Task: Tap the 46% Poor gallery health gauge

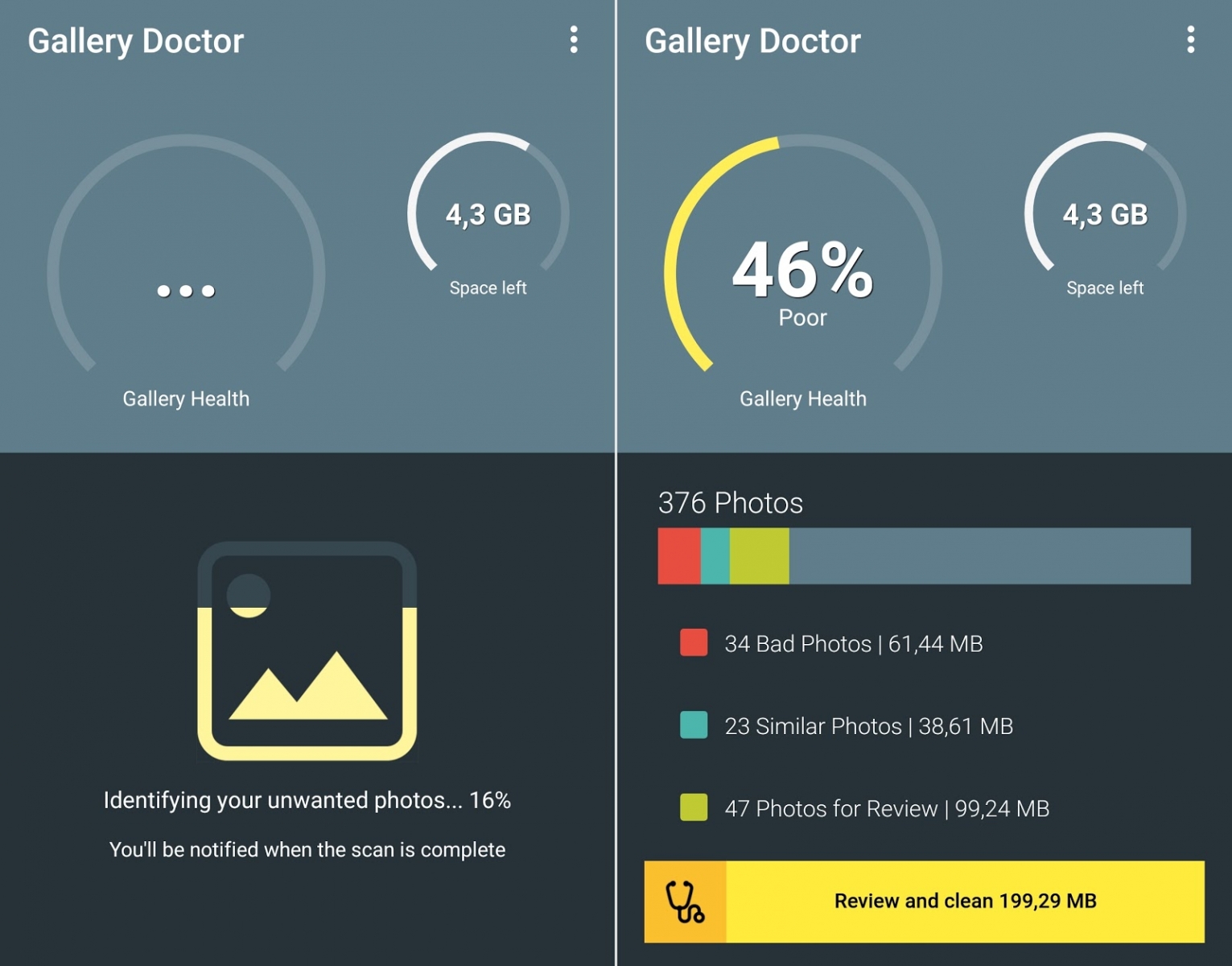Action: tap(802, 274)
